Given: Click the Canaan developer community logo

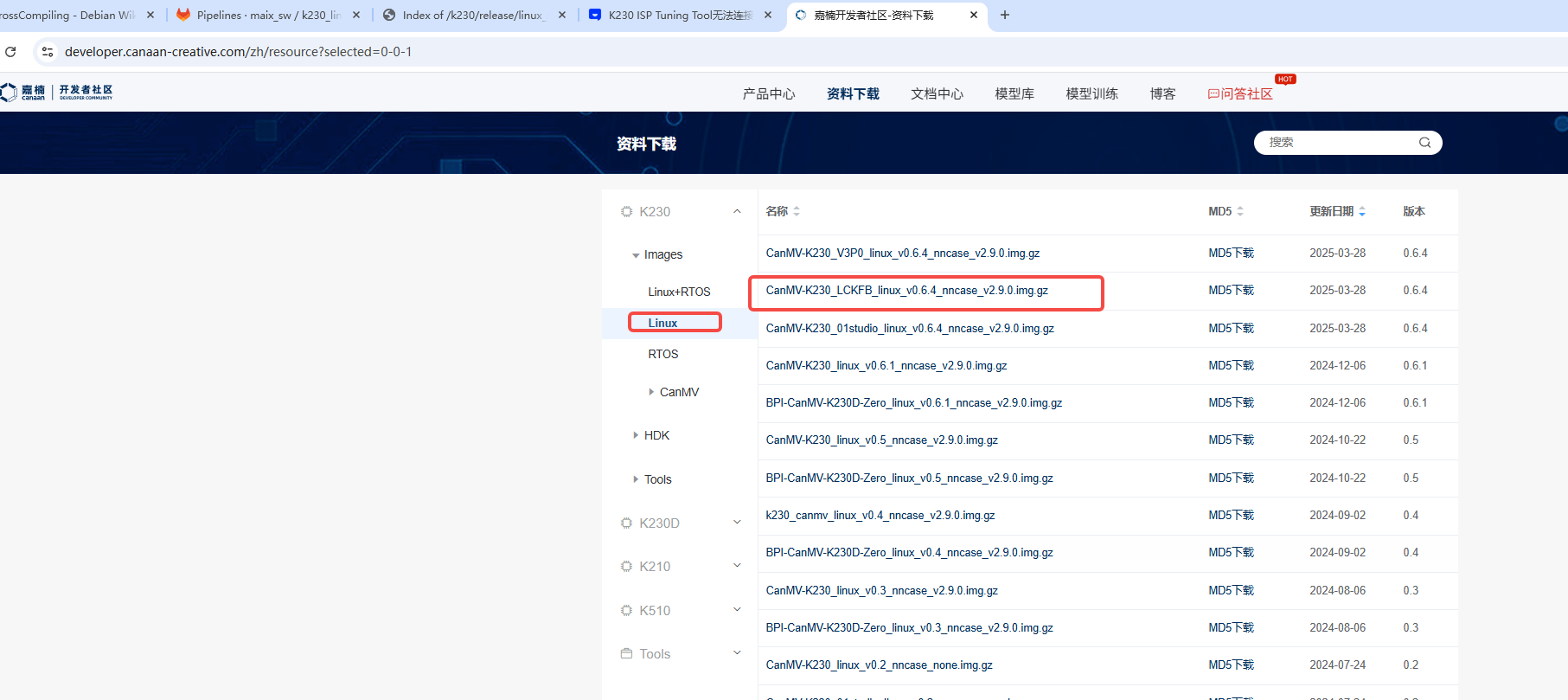Looking at the screenshot, I should coord(57,92).
